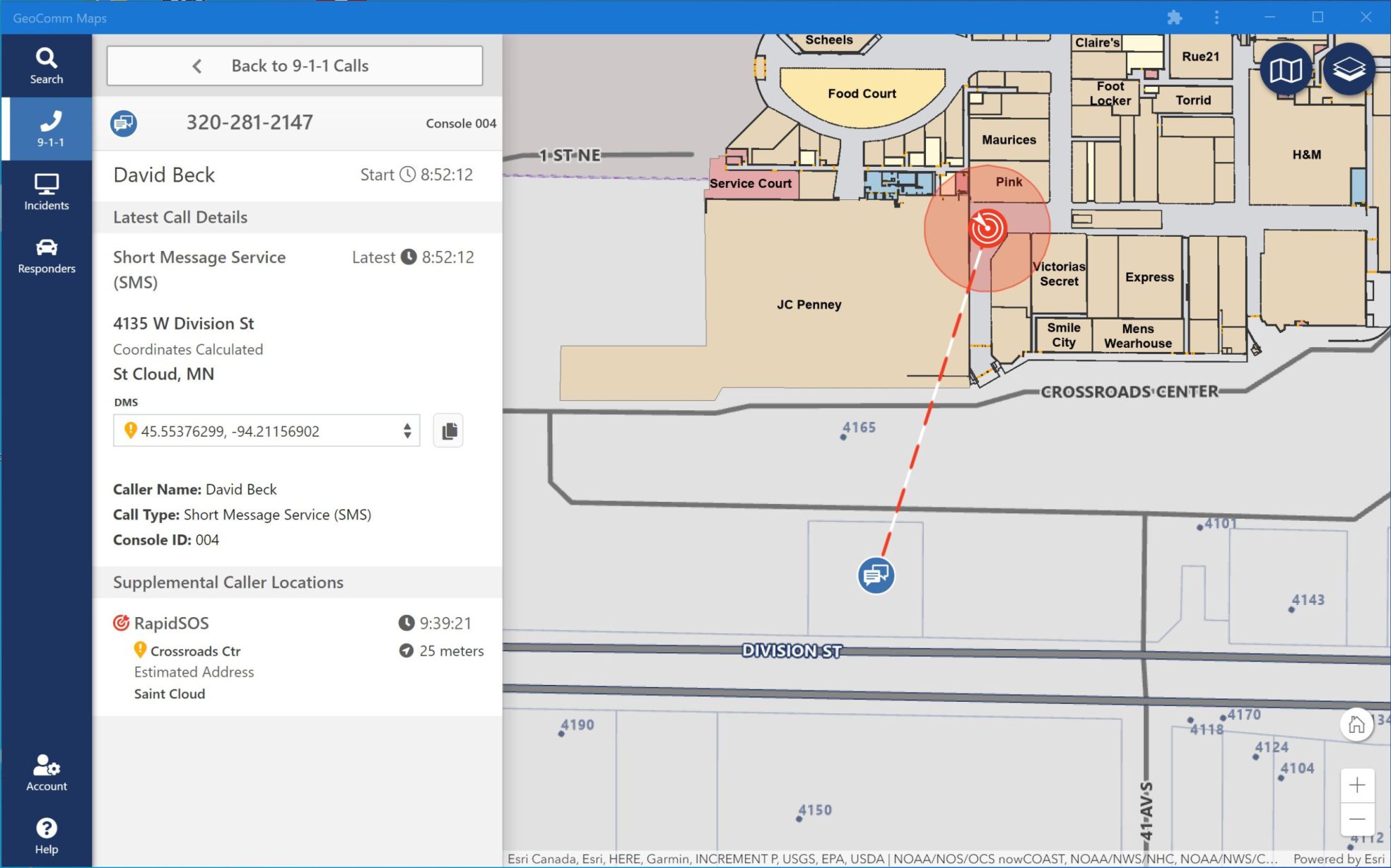This screenshot has height=868, width=1391.
Task: Zoom in on the map
Action: point(1357,785)
